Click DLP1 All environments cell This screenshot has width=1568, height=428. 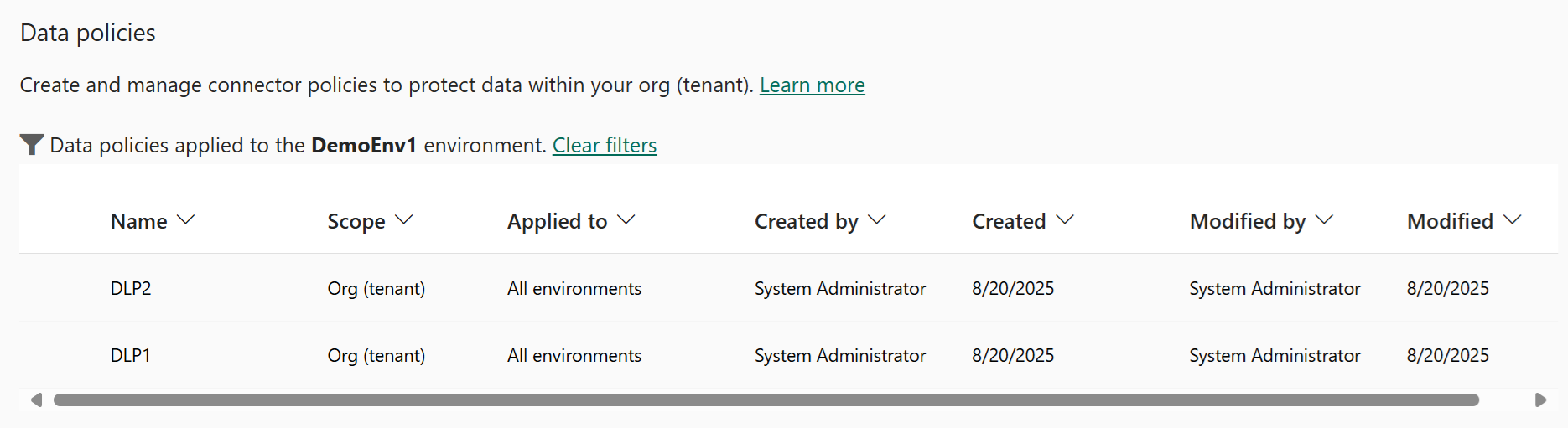point(574,356)
